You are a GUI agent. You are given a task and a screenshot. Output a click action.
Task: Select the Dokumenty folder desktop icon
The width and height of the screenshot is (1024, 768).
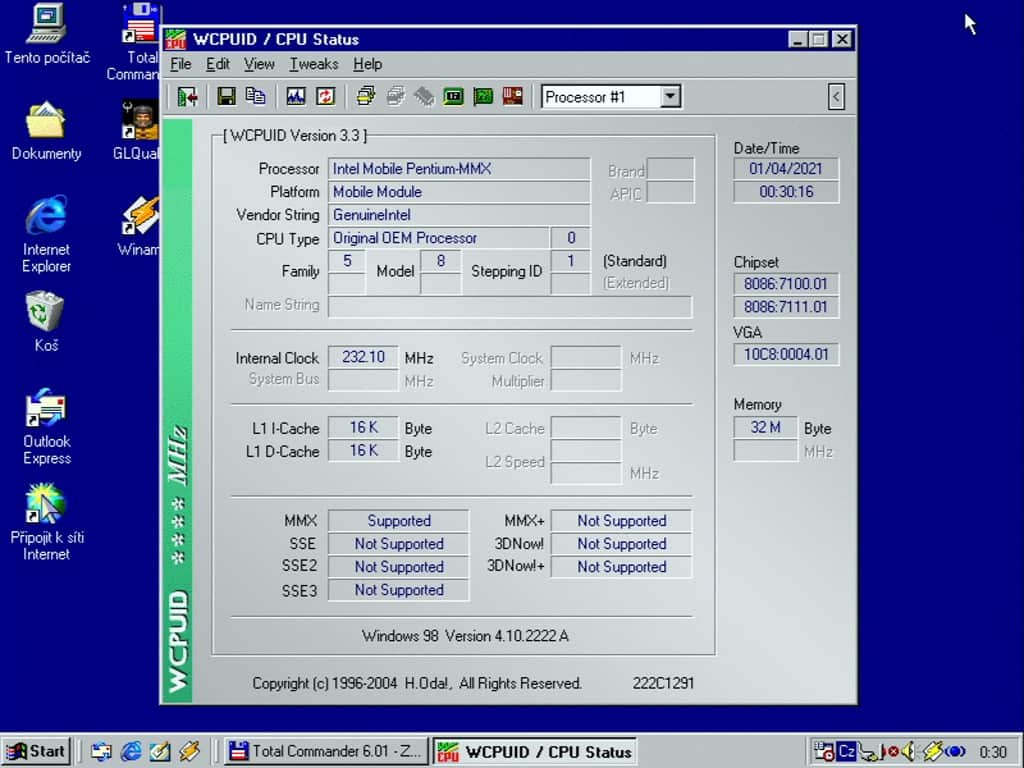coord(46,131)
